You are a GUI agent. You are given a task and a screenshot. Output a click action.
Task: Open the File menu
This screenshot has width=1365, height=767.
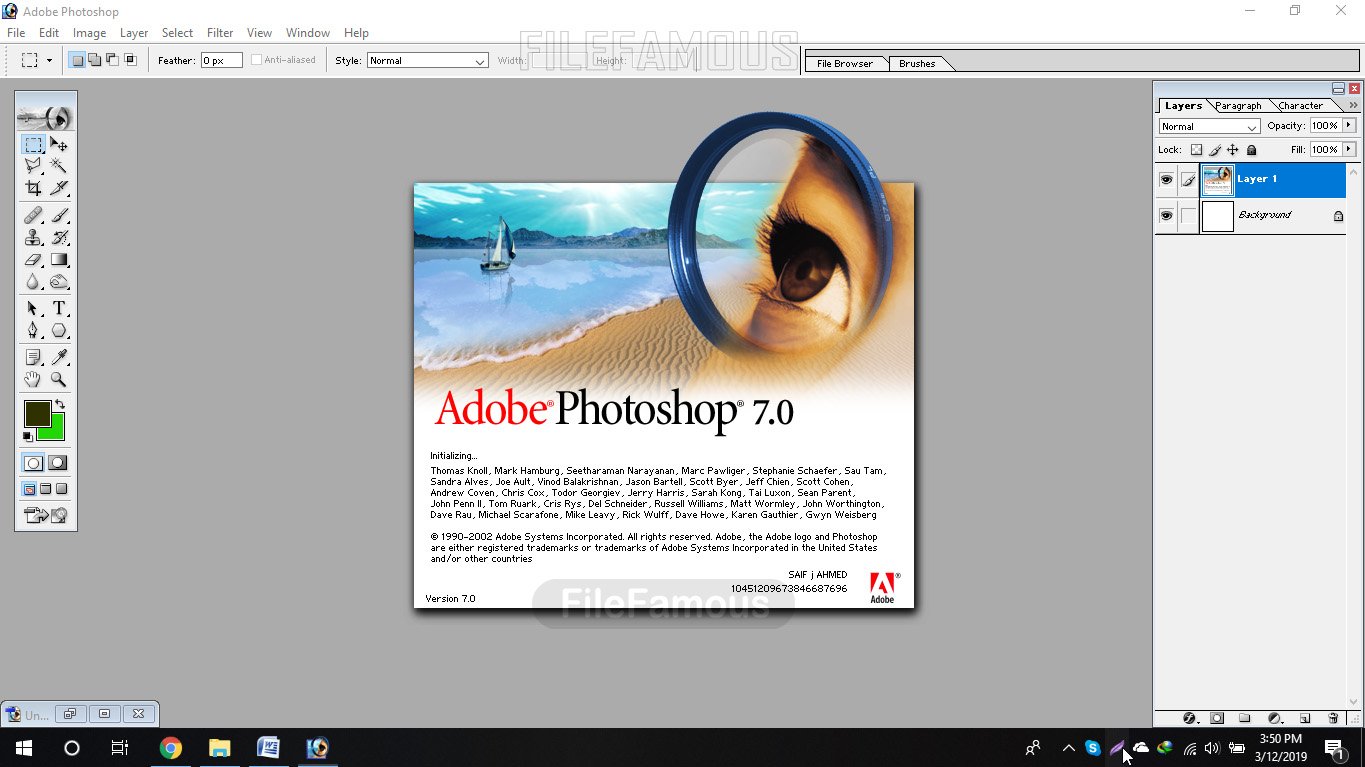coord(16,33)
